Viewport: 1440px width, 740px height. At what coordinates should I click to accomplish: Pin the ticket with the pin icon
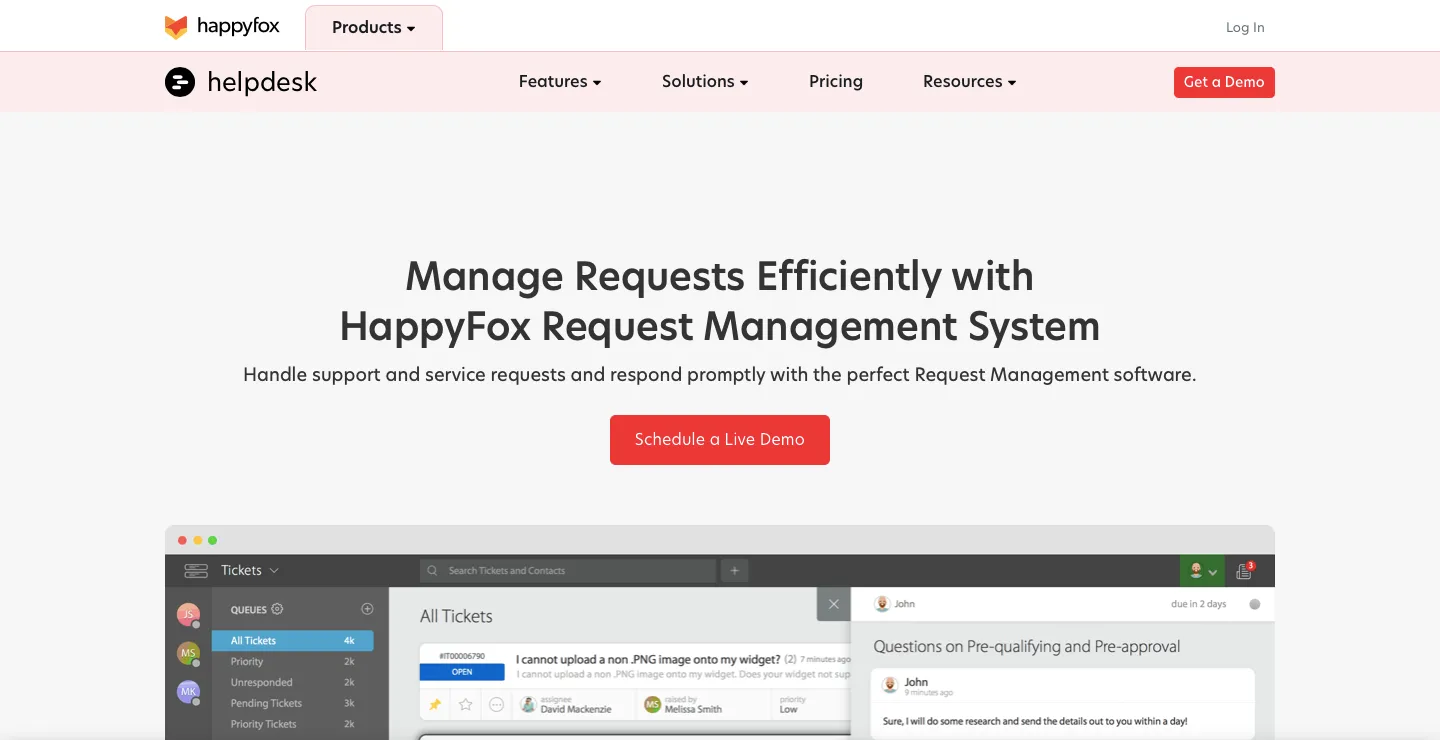(435, 705)
